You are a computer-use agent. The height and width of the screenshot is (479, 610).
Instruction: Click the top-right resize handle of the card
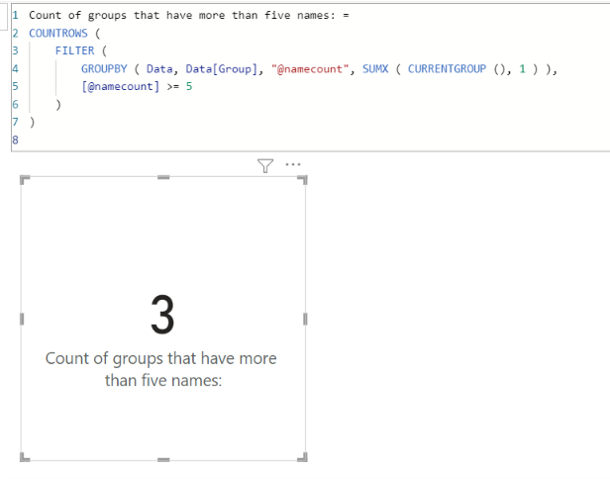[x=303, y=180]
